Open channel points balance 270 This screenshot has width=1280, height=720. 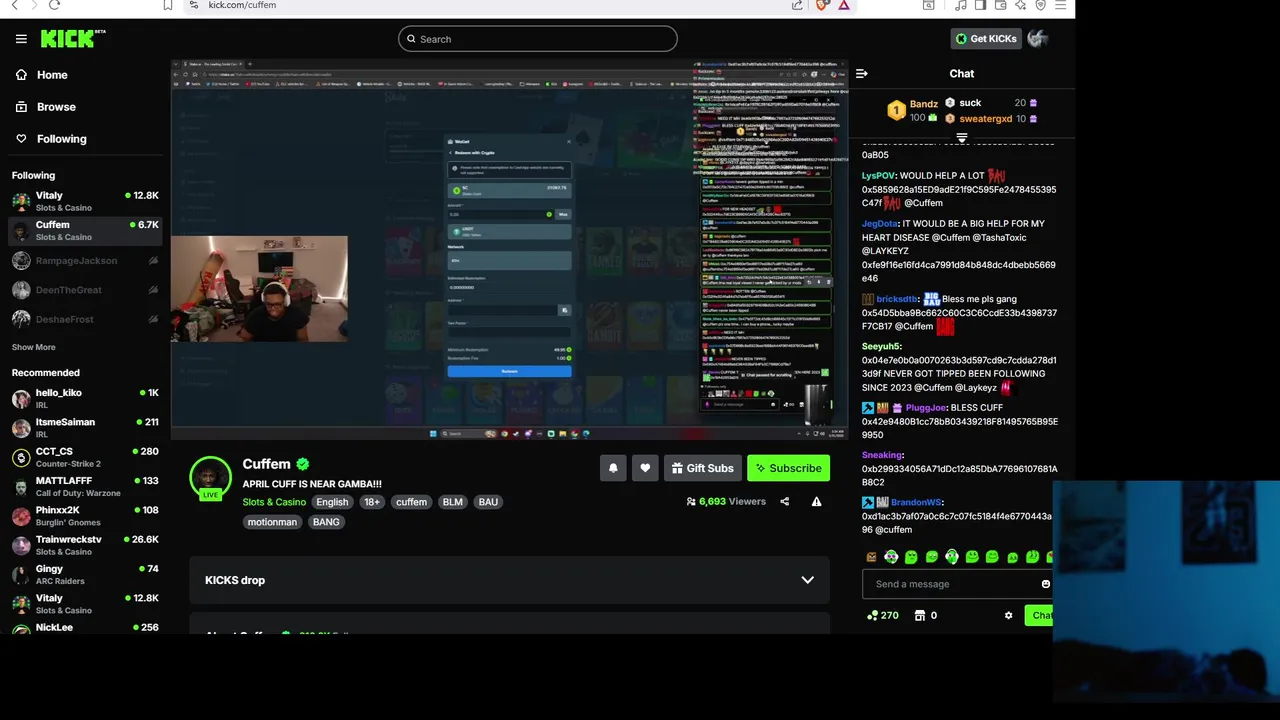tap(883, 616)
